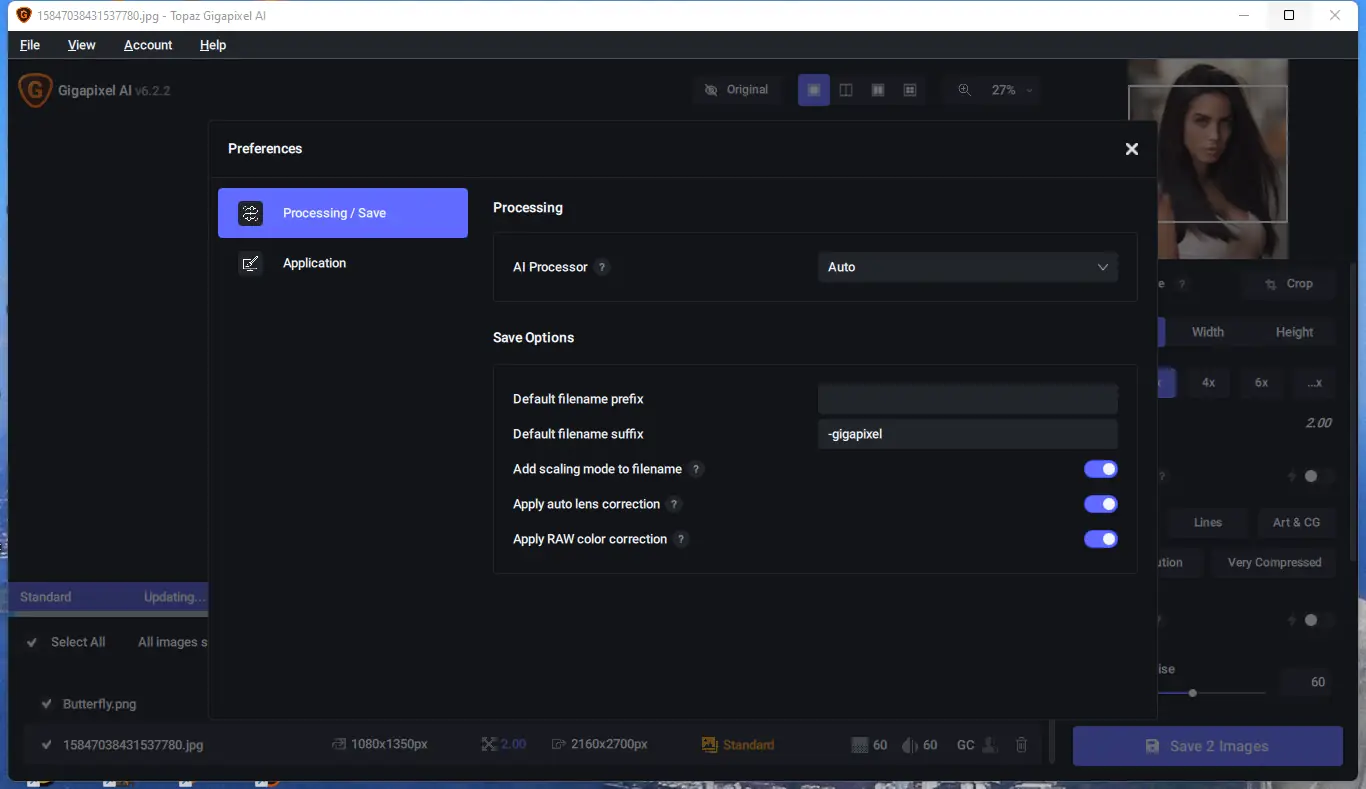Click the suppress noise icon in the jpg row

[x=859, y=745]
